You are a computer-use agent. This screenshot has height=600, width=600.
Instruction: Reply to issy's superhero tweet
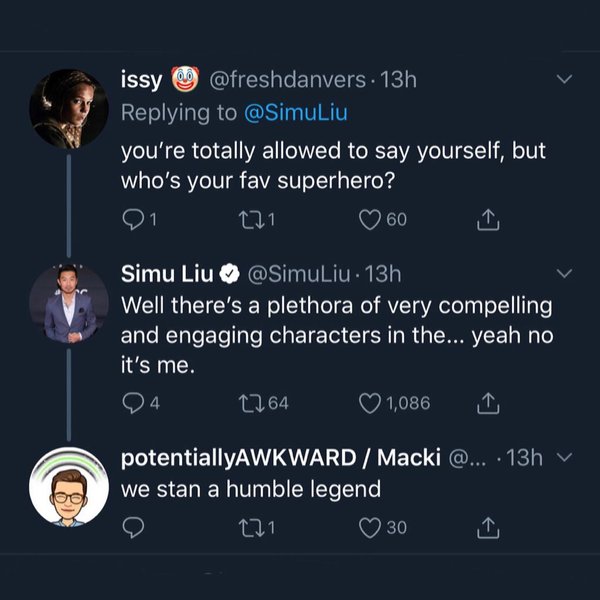coord(133,220)
